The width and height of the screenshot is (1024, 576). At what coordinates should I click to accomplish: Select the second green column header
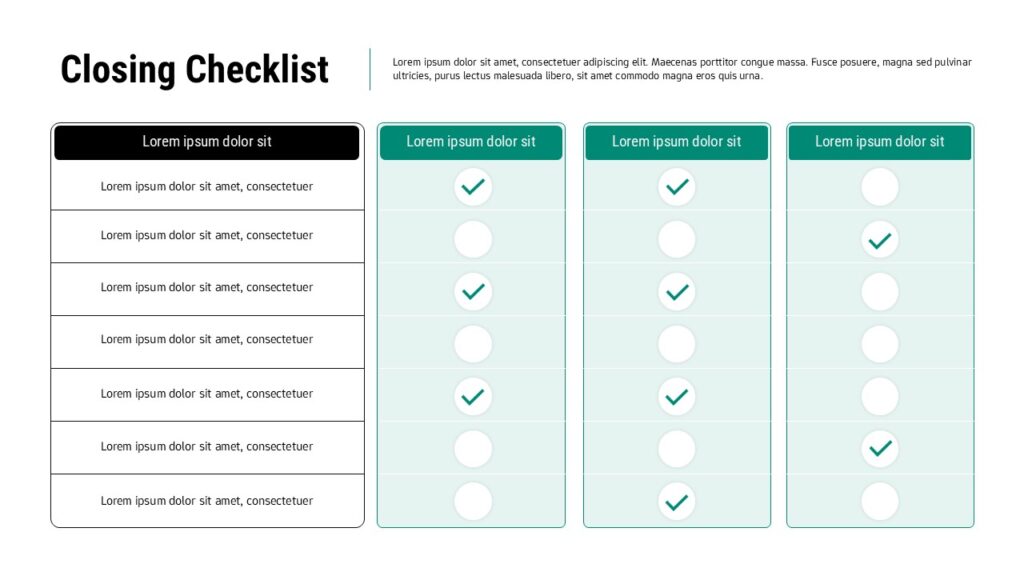(676, 142)
